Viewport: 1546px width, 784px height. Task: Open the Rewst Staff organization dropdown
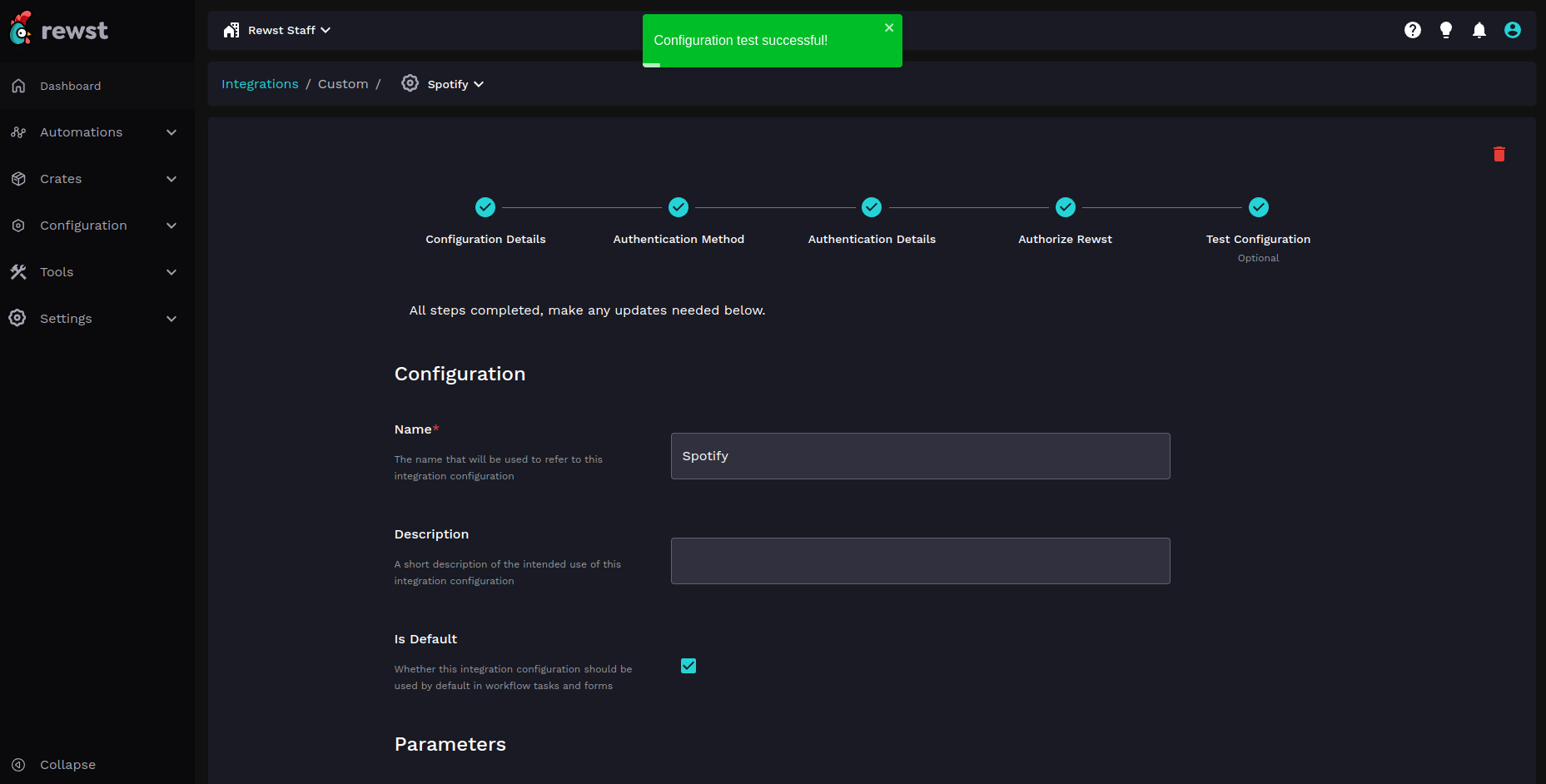277,30
